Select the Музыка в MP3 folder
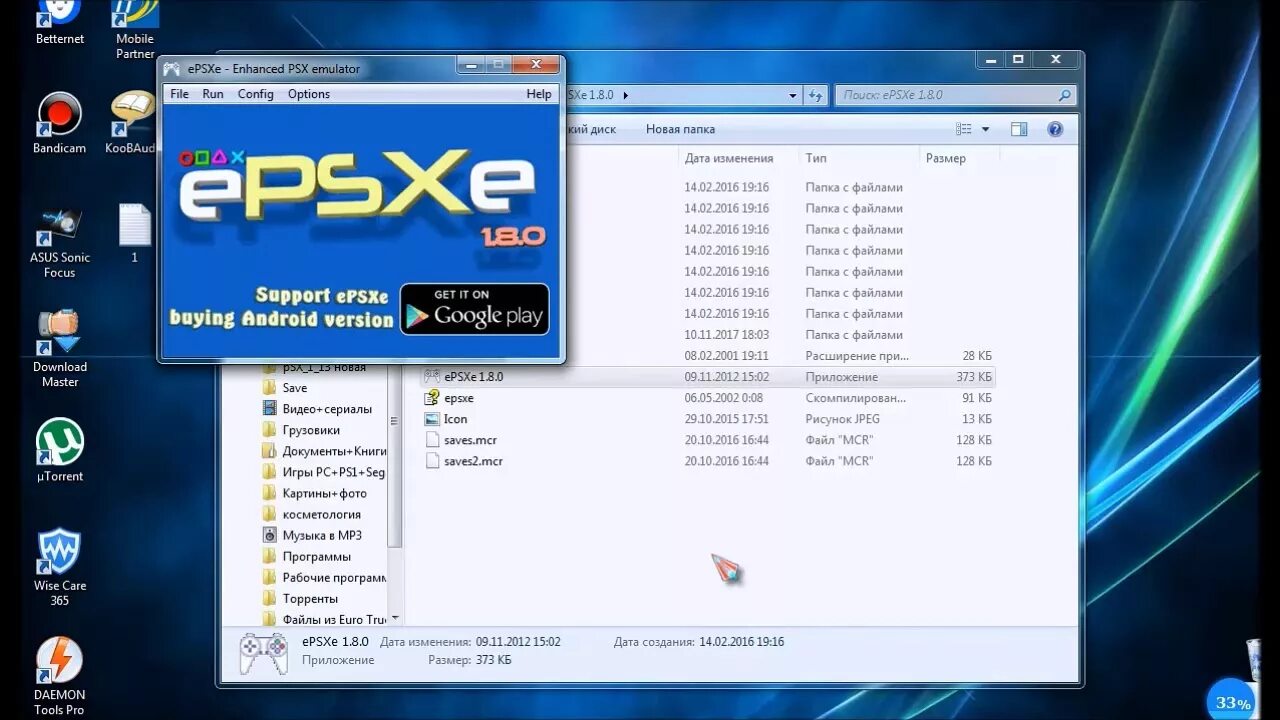The width and height of the screenshot is (1280, 720). click(322, 535)
